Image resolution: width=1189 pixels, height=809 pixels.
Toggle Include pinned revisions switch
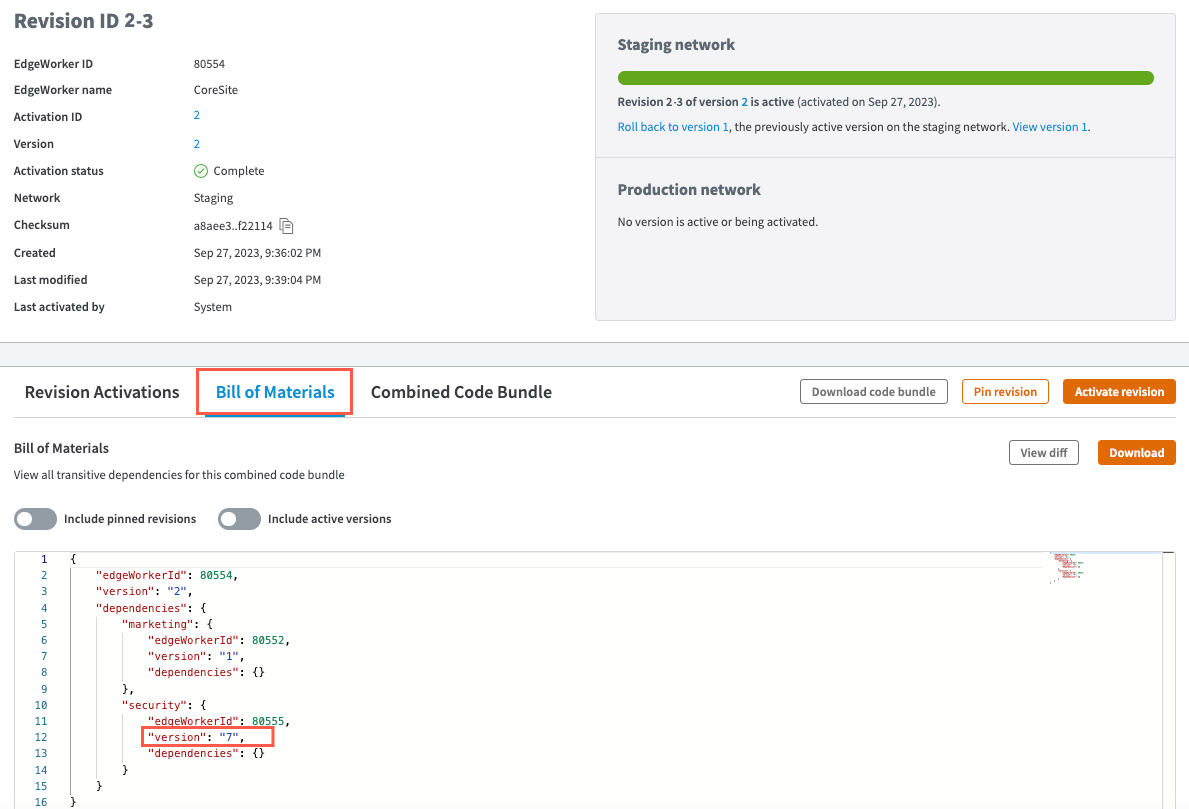(x=36, y=519)
